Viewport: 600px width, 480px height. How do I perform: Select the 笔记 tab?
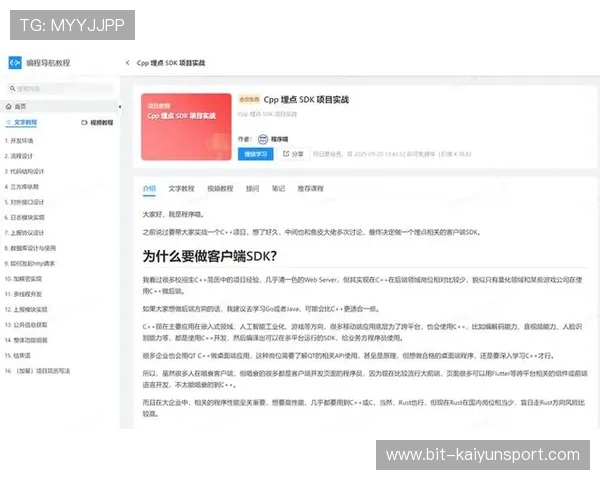coord(278,189)
